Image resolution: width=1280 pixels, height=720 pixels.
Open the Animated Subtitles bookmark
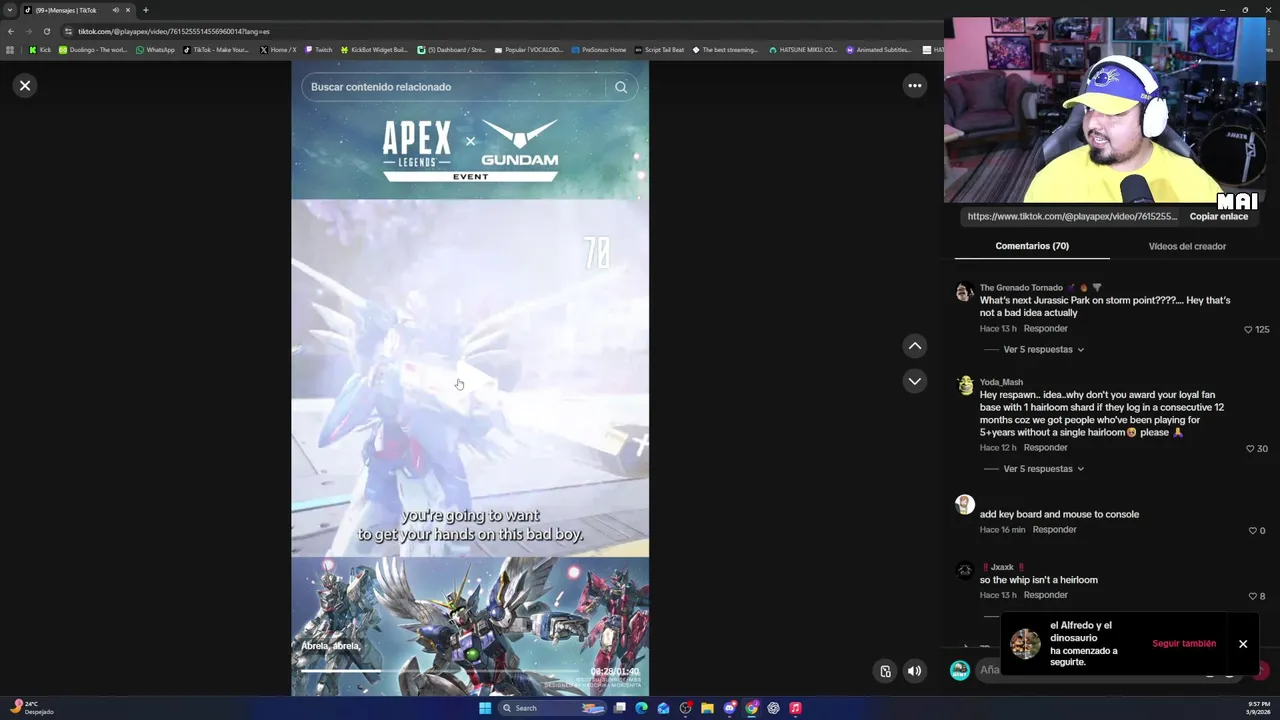(x=879, y=49)
